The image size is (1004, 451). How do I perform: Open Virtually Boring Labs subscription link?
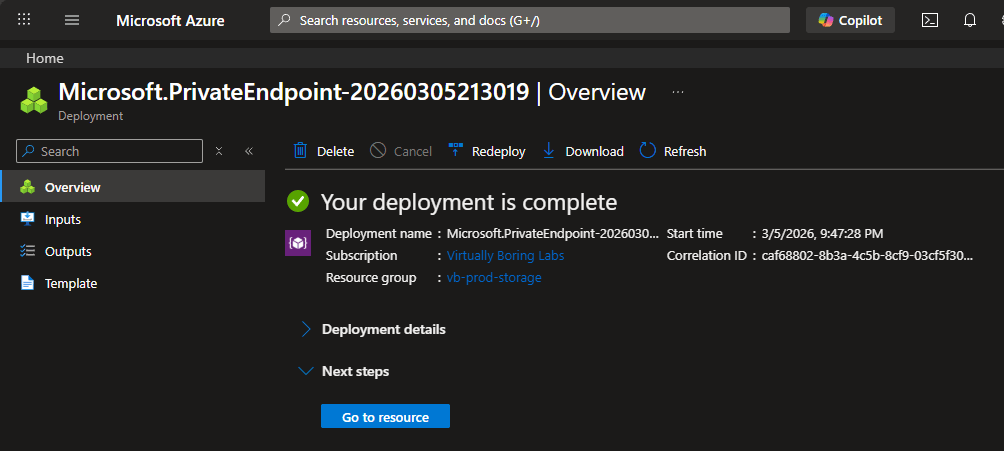506,256
